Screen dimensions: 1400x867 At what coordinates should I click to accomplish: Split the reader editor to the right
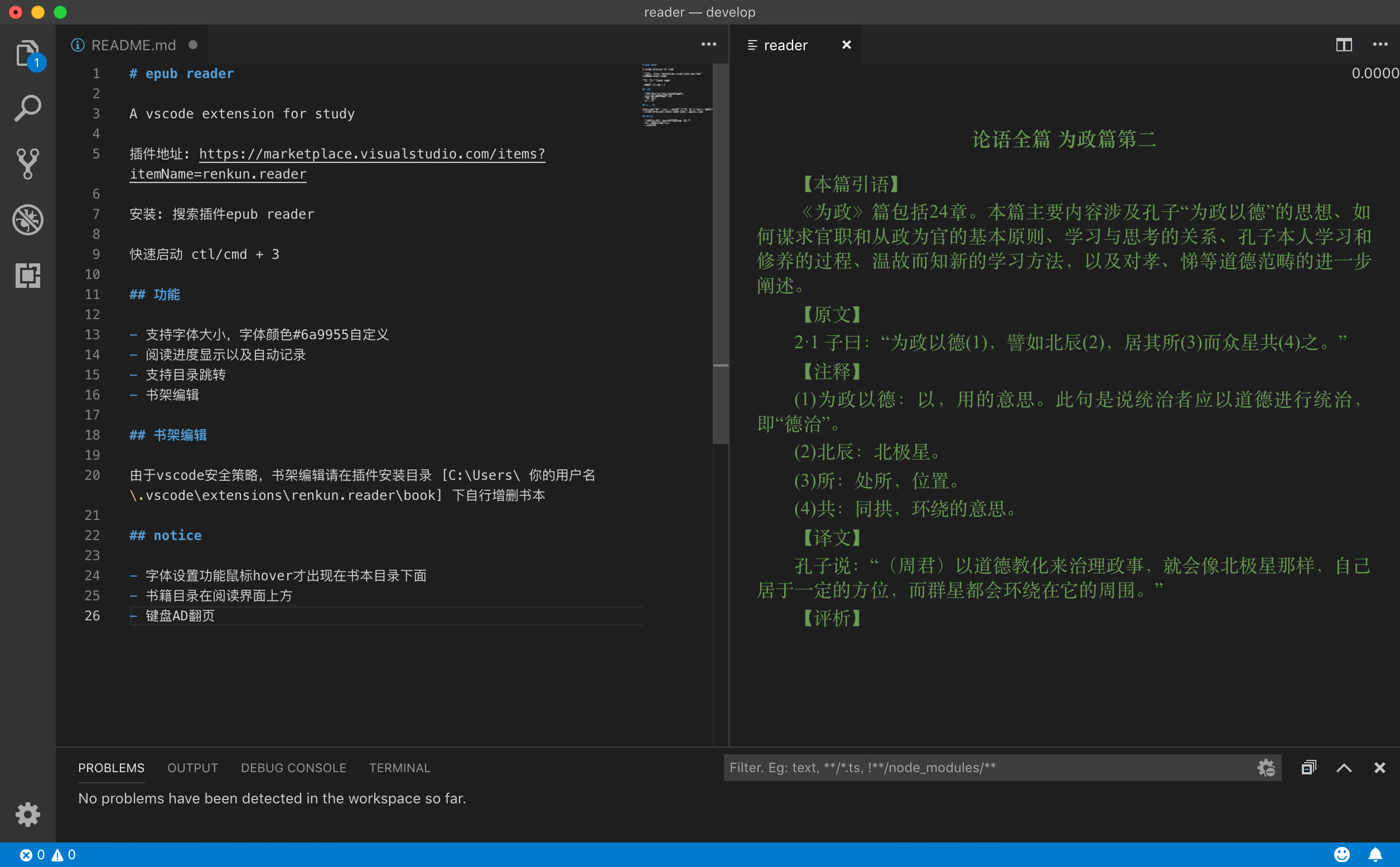(x=1344, y=44)
